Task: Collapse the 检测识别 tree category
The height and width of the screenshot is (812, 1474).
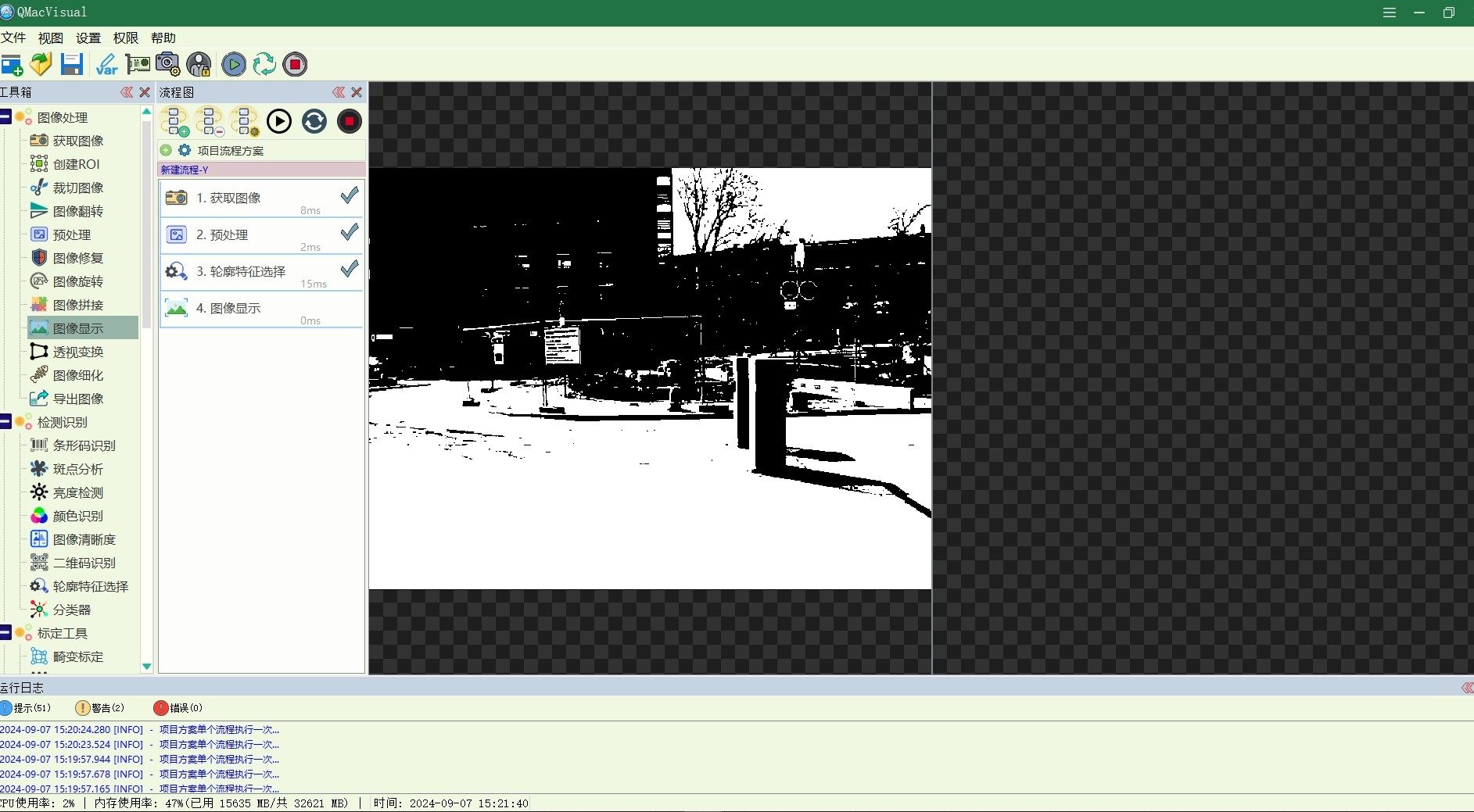Action: tap(5, 422)
